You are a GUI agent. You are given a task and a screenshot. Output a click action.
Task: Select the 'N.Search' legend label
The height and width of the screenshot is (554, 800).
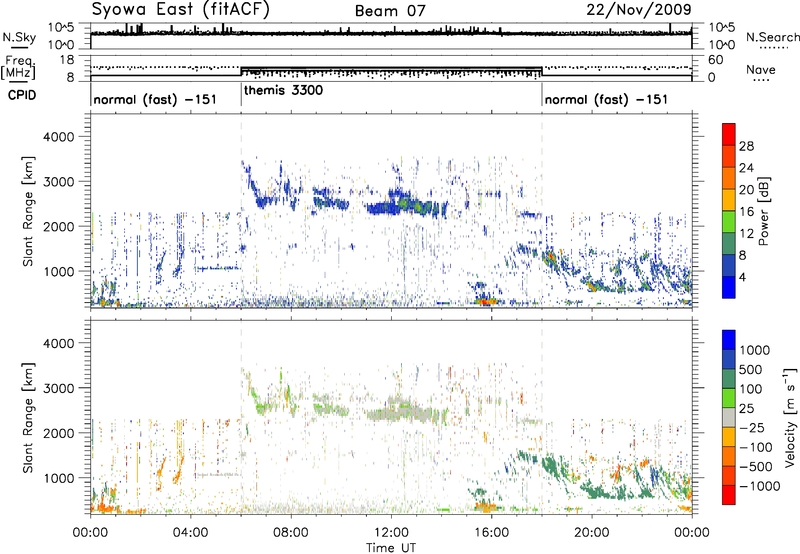(x=772, y=37)
